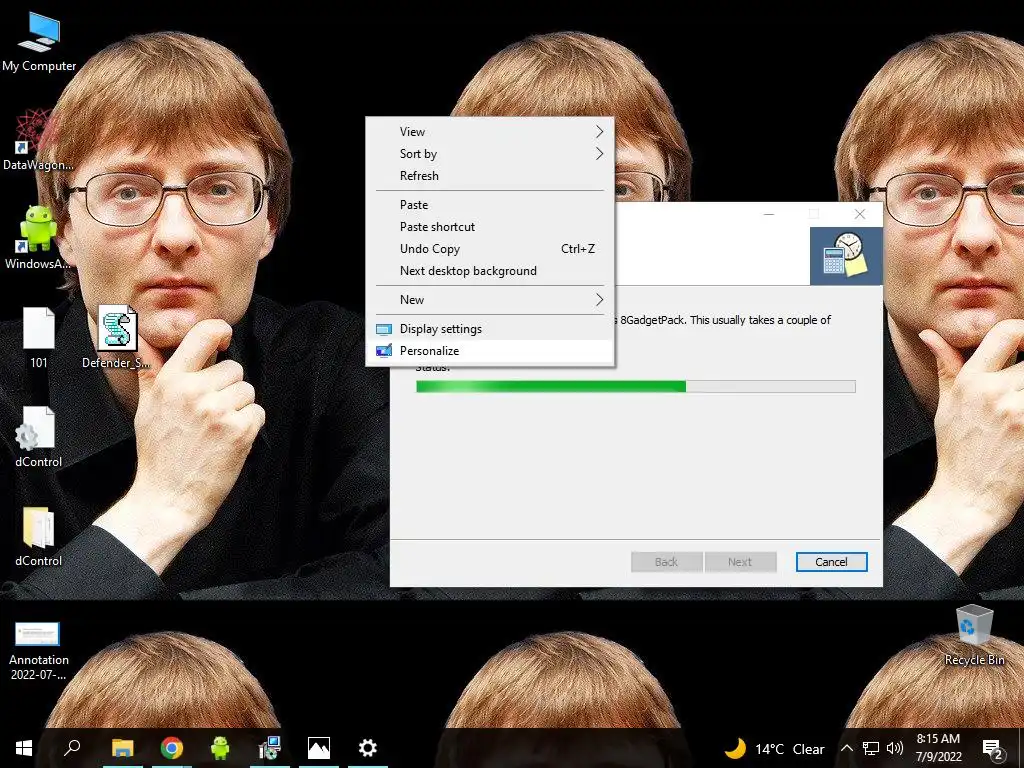This screenshot has height=768, width=1024.
Task: Select the DataWagon shortcut icon
Action: coord(39,139)
